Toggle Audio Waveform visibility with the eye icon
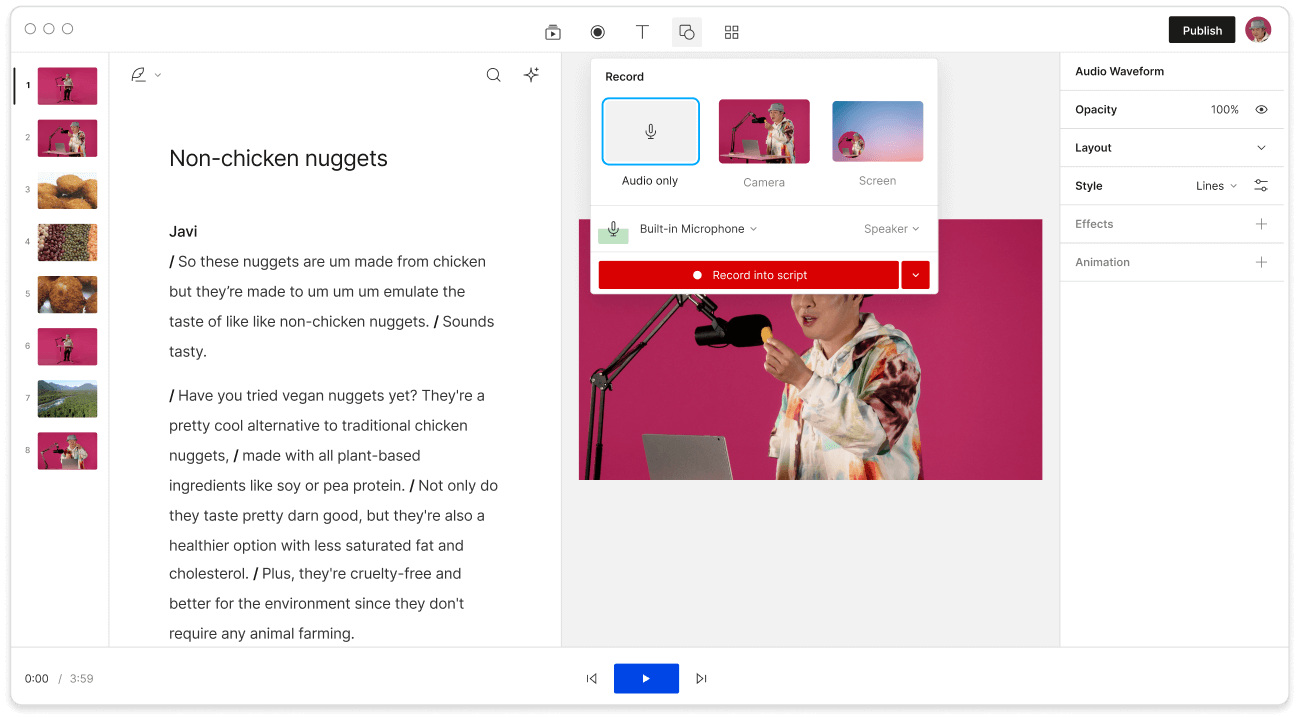The height and width of the screenshot is (717, 1297). pyautogui.click(x=1260, y=109)
